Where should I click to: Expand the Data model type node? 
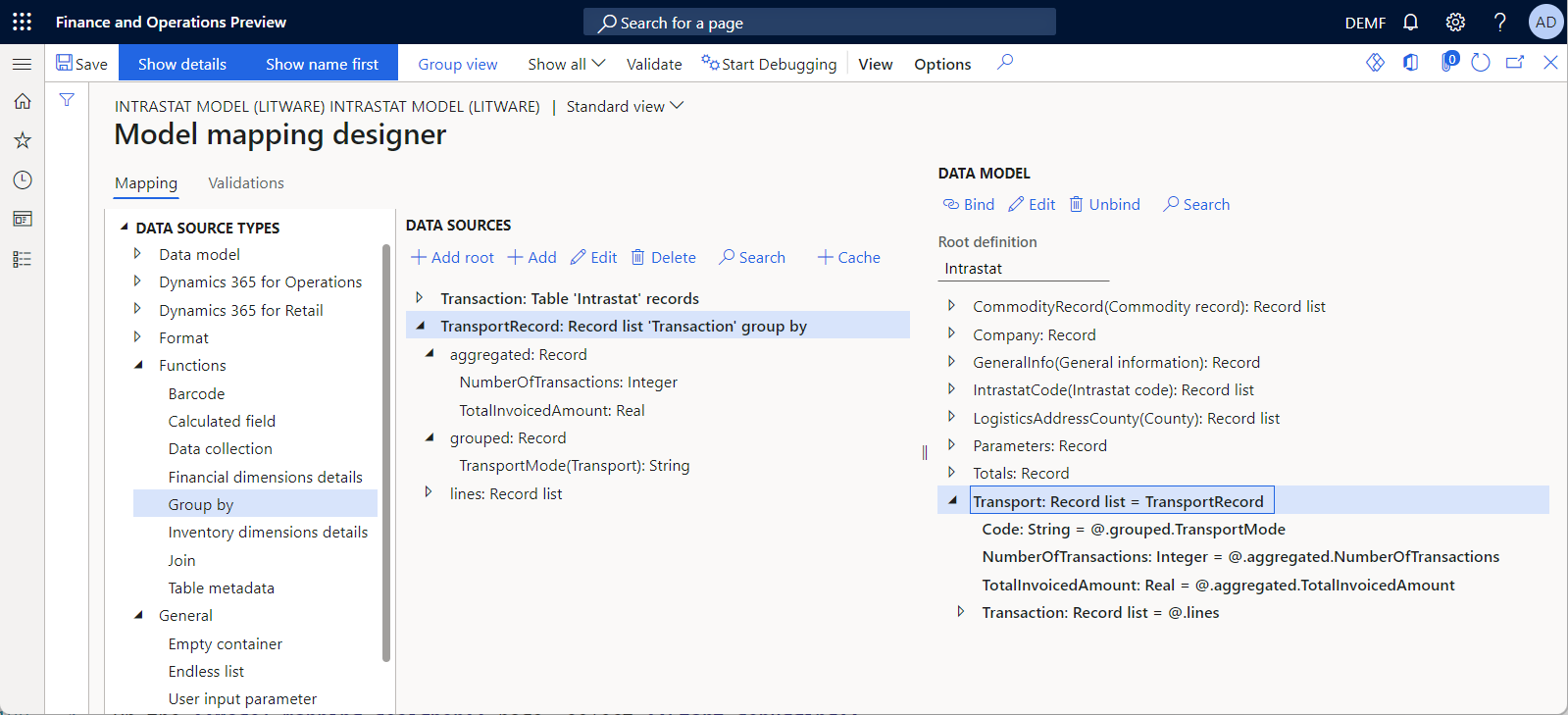pos(137,254)
